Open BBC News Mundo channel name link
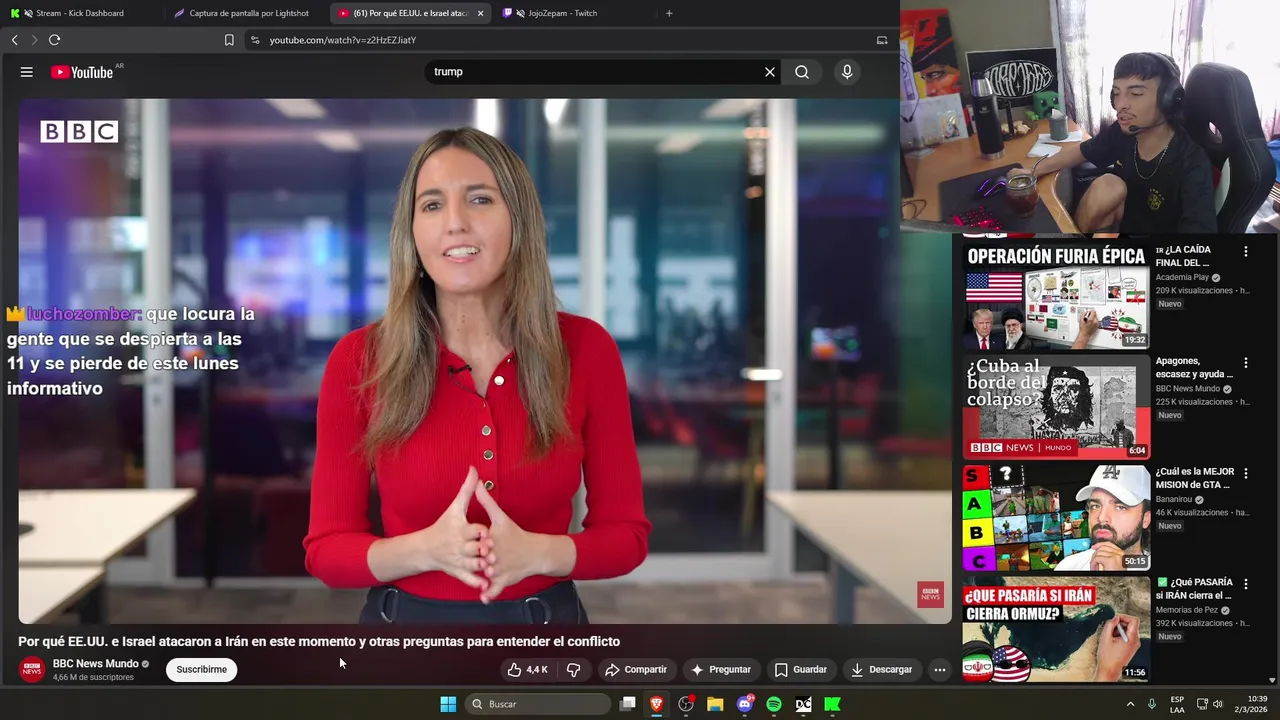This screenshot has height=720, width=1280. point(95,664)
